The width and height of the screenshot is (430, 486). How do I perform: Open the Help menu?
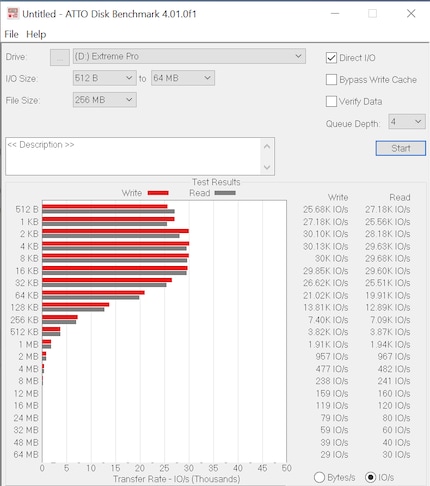(x=36, y=34)
